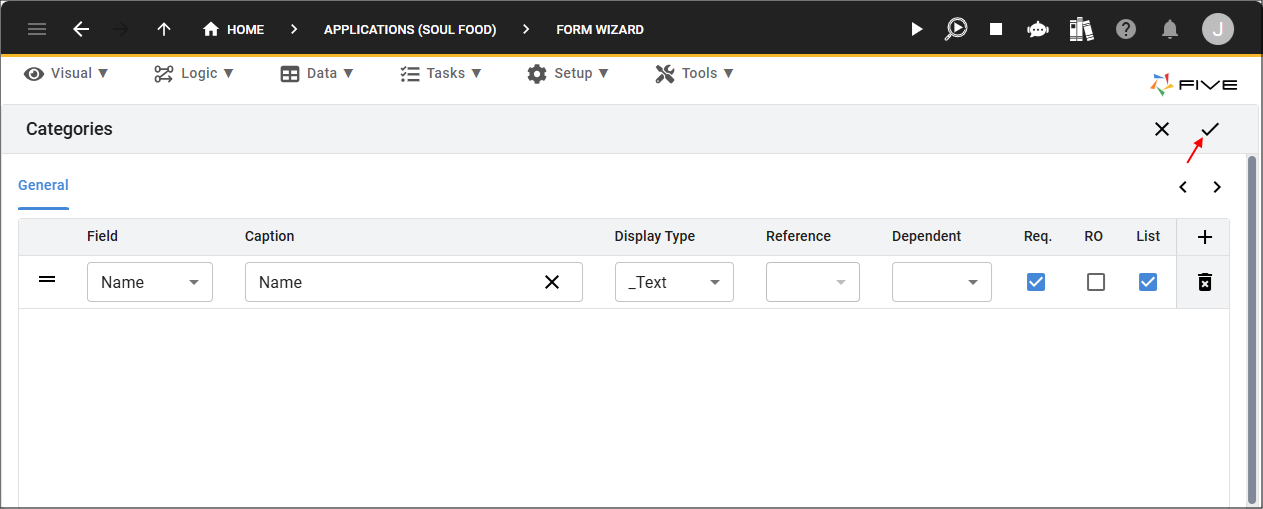
Task: Open the Data menu
Action: coord(317,73)
